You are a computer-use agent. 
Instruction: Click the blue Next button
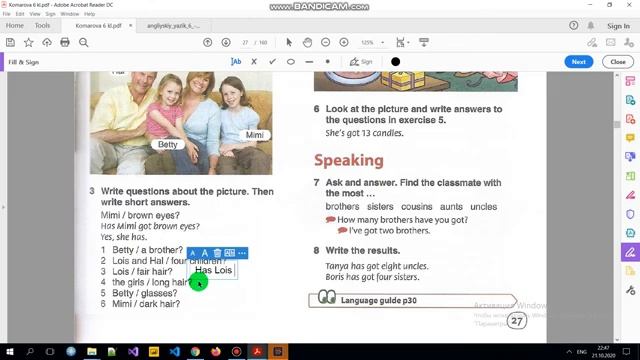(x=578, y=62)
